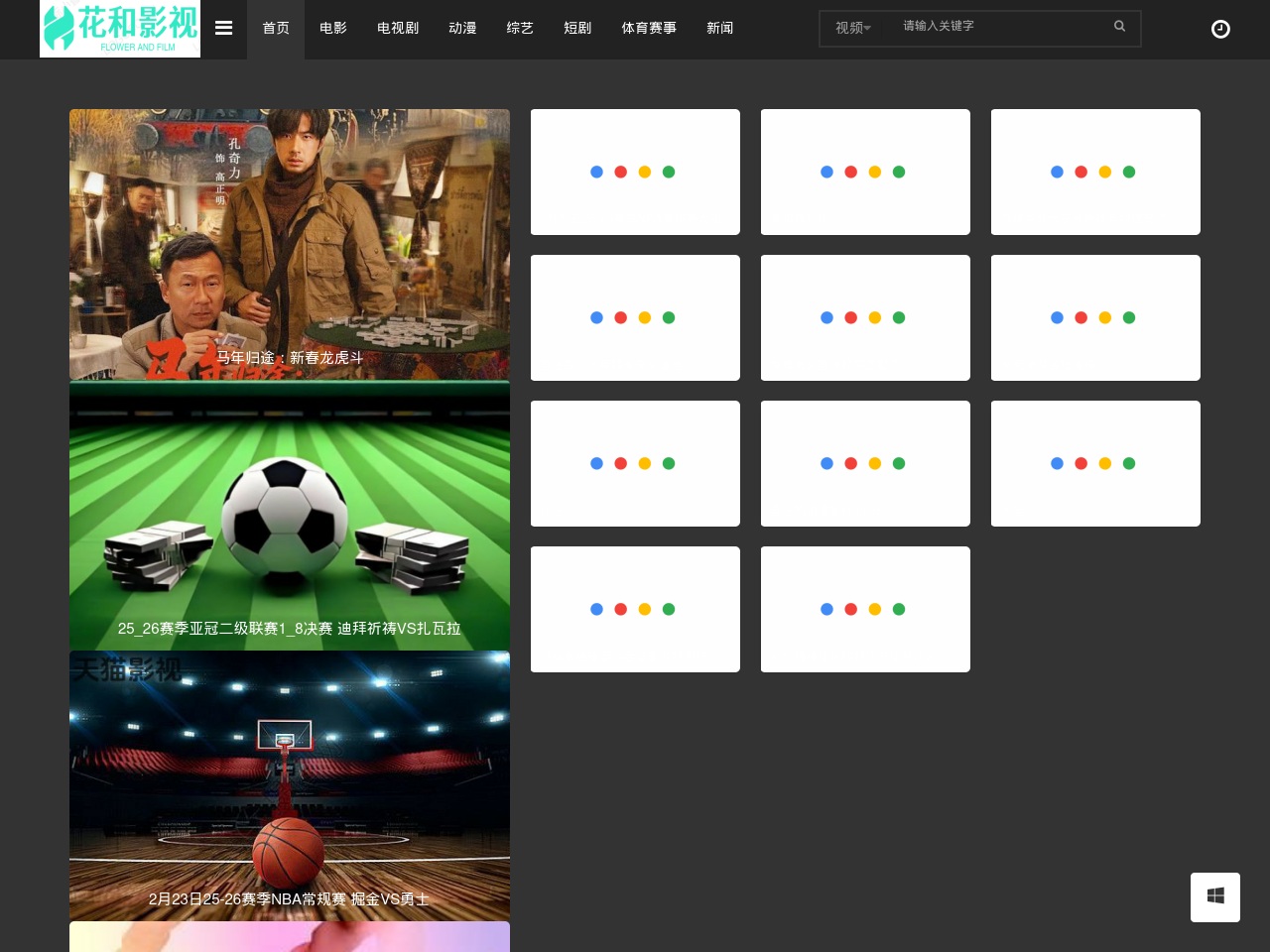Select the 首页 navigation tab
1270x952 pixels.
(x=276, y=29)
